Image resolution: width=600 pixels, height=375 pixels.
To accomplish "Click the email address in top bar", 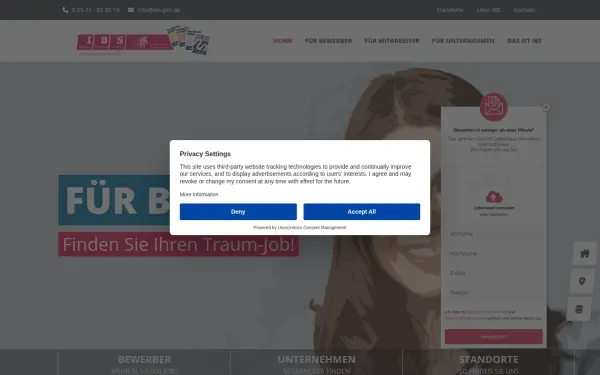I will [159, 10].
